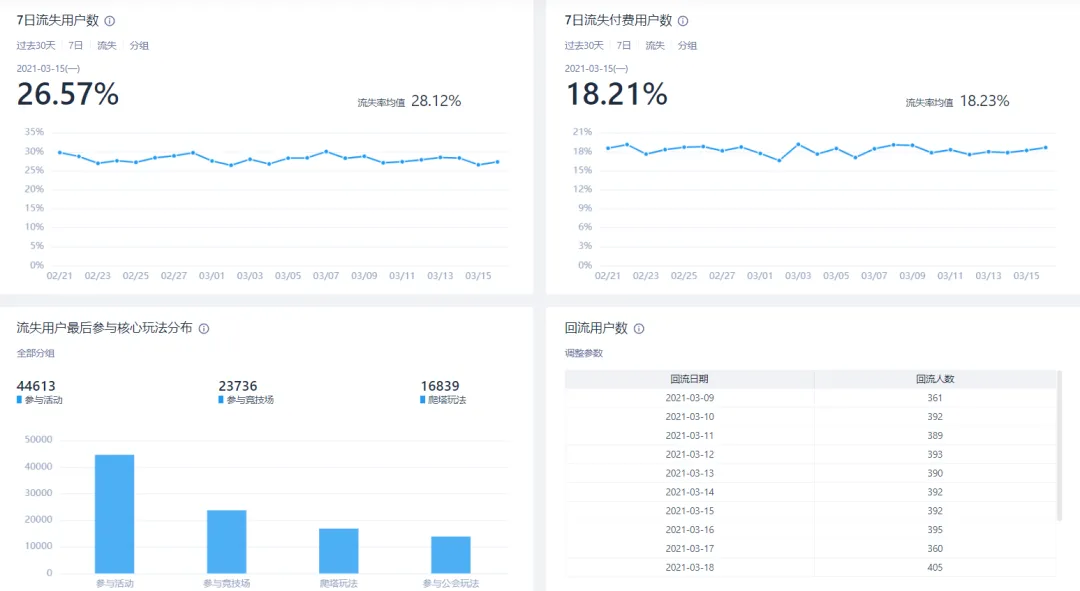This screenshot has height=591, width=1080.
Task: Click value 405 in 回流人数 column
Action: click(x=935, y=568)
